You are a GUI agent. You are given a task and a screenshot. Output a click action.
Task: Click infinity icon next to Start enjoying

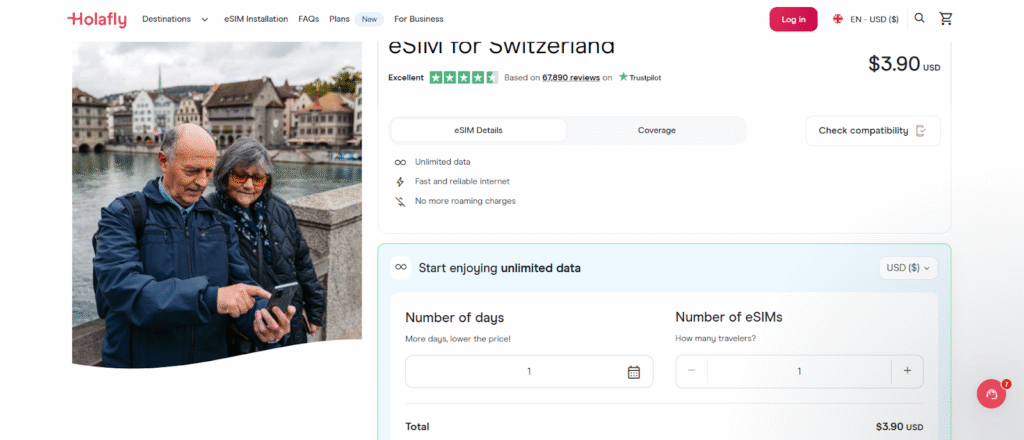[401, 268]
